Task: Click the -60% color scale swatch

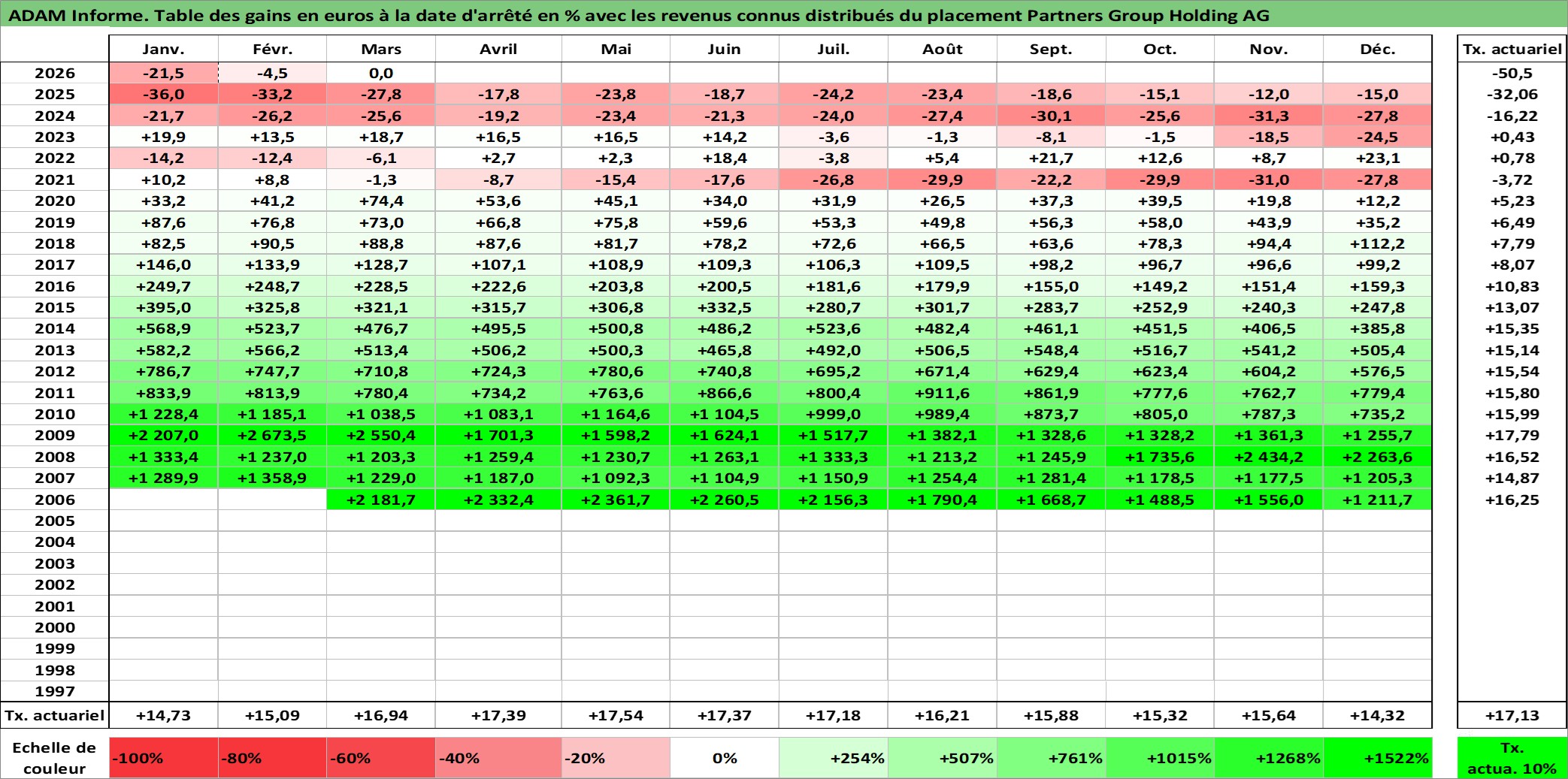Action: tap(381, 758)
